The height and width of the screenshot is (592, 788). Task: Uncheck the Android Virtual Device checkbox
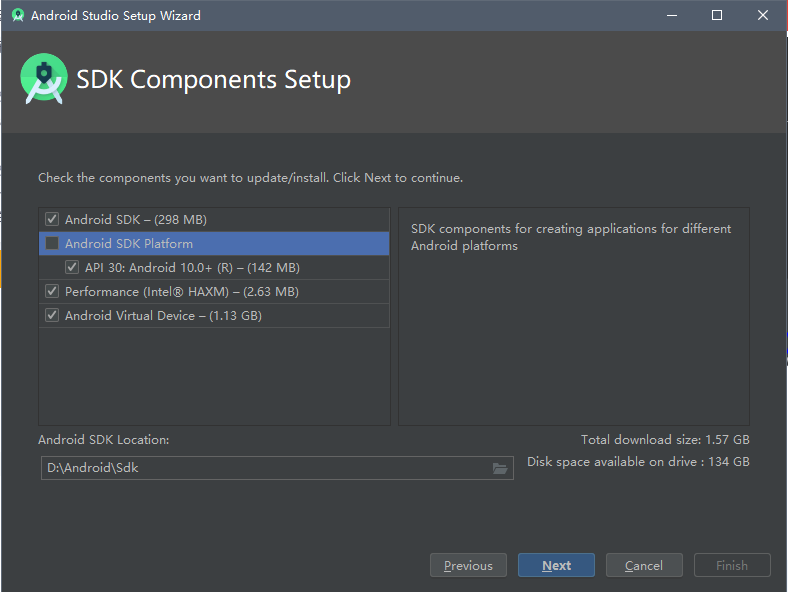(x=52, y=316)
